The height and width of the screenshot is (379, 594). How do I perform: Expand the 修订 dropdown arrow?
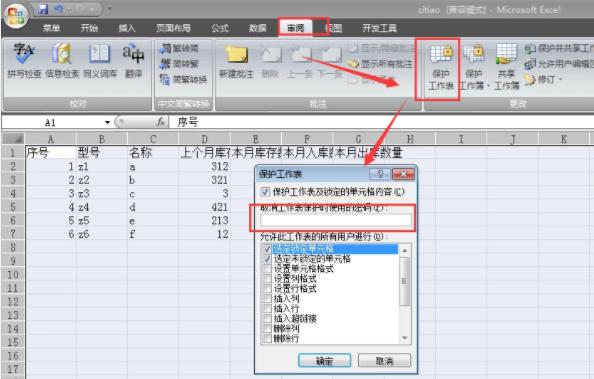[x=560, y=80]
